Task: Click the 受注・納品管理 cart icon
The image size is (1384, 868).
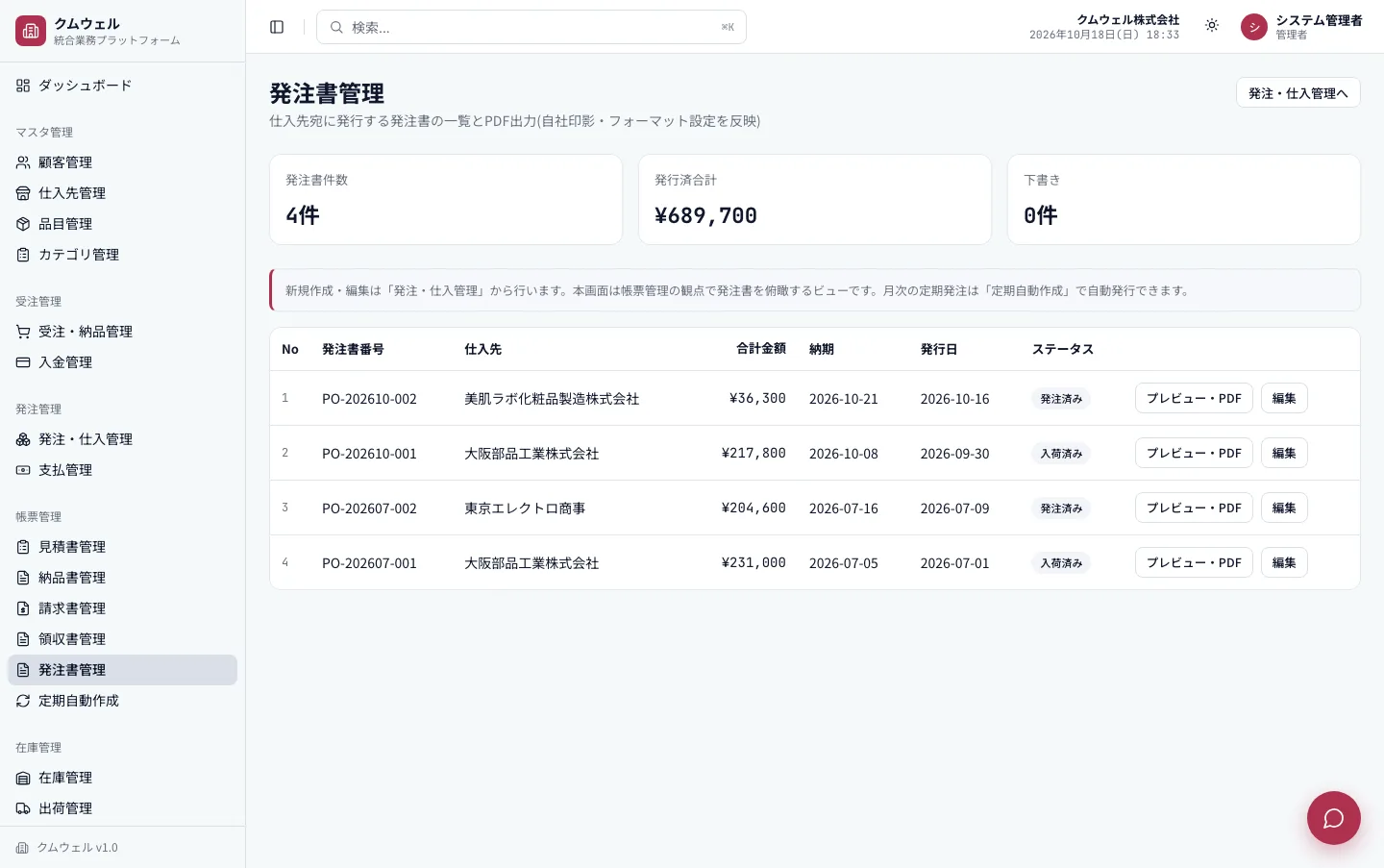Action: (23, 332)
